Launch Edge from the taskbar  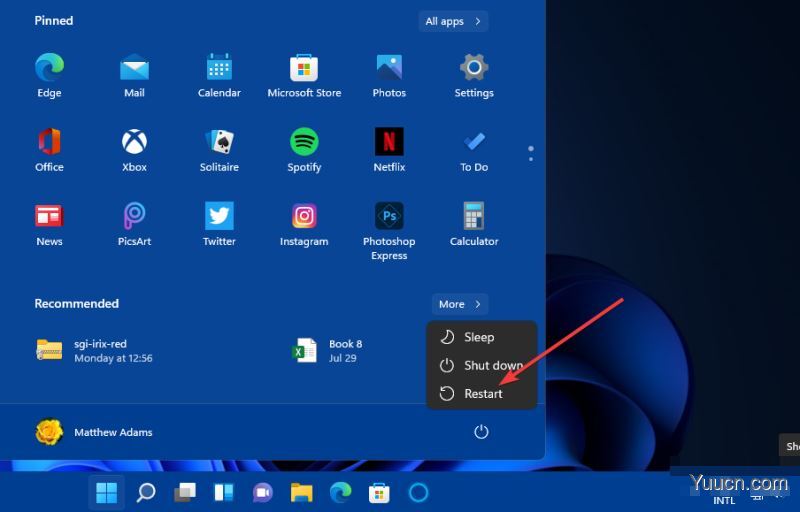340,493
